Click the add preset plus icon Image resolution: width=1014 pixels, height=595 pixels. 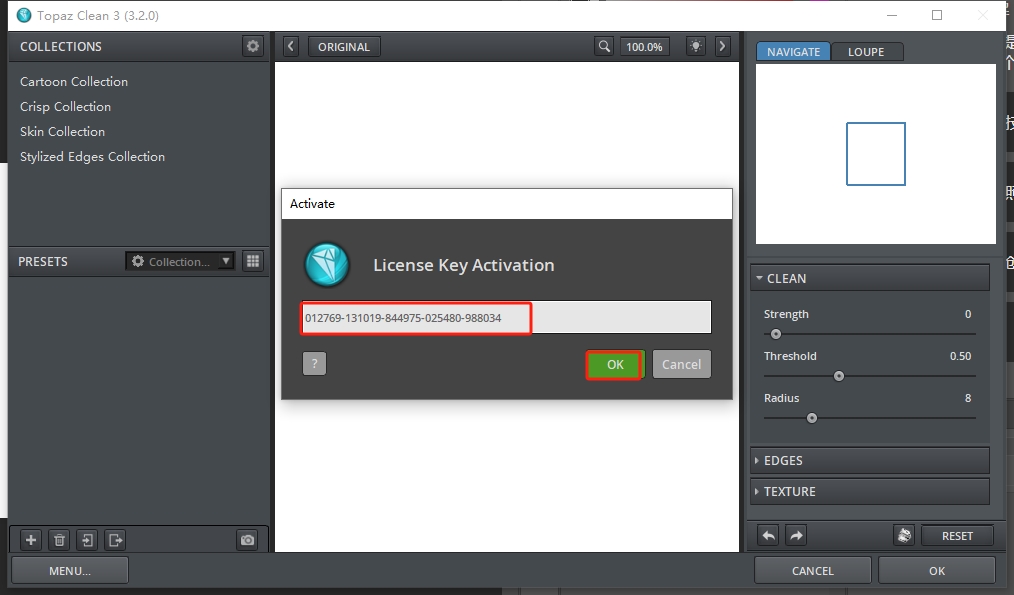coord(31,540)
